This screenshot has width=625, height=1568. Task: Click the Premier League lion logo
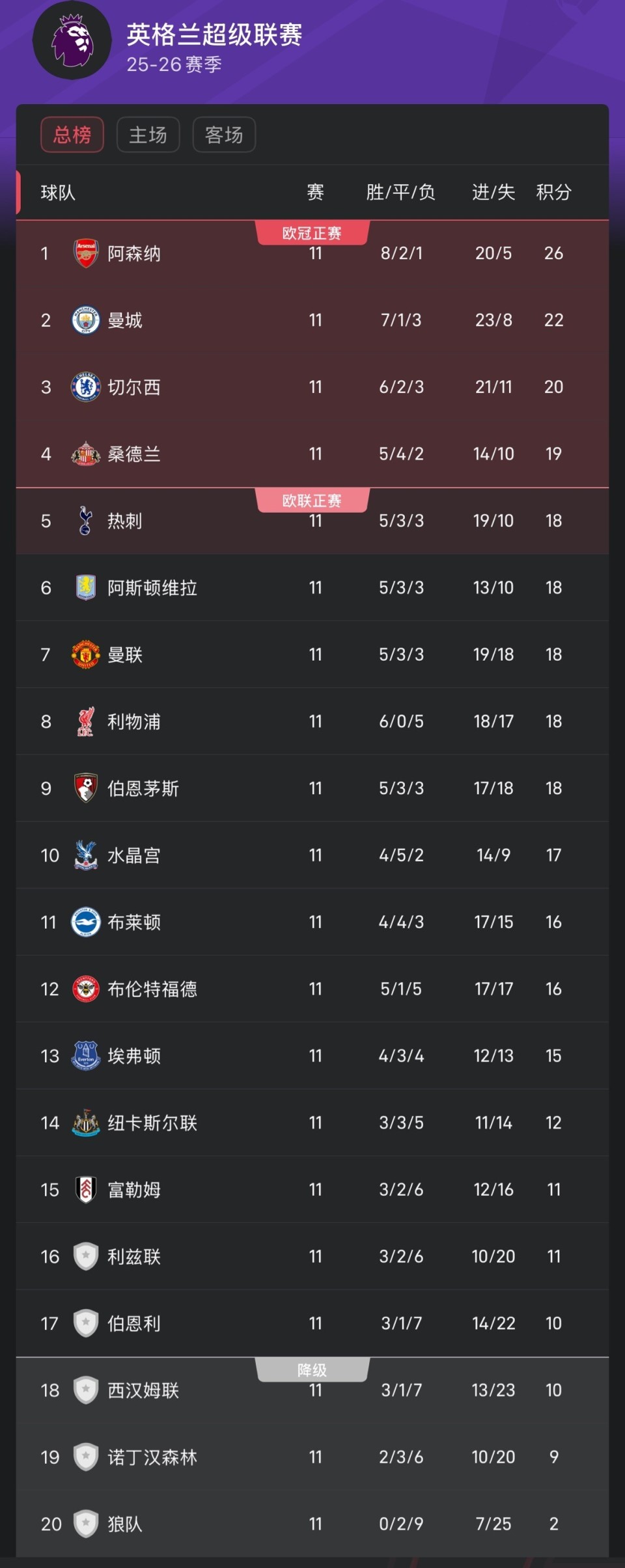(72, 40)
